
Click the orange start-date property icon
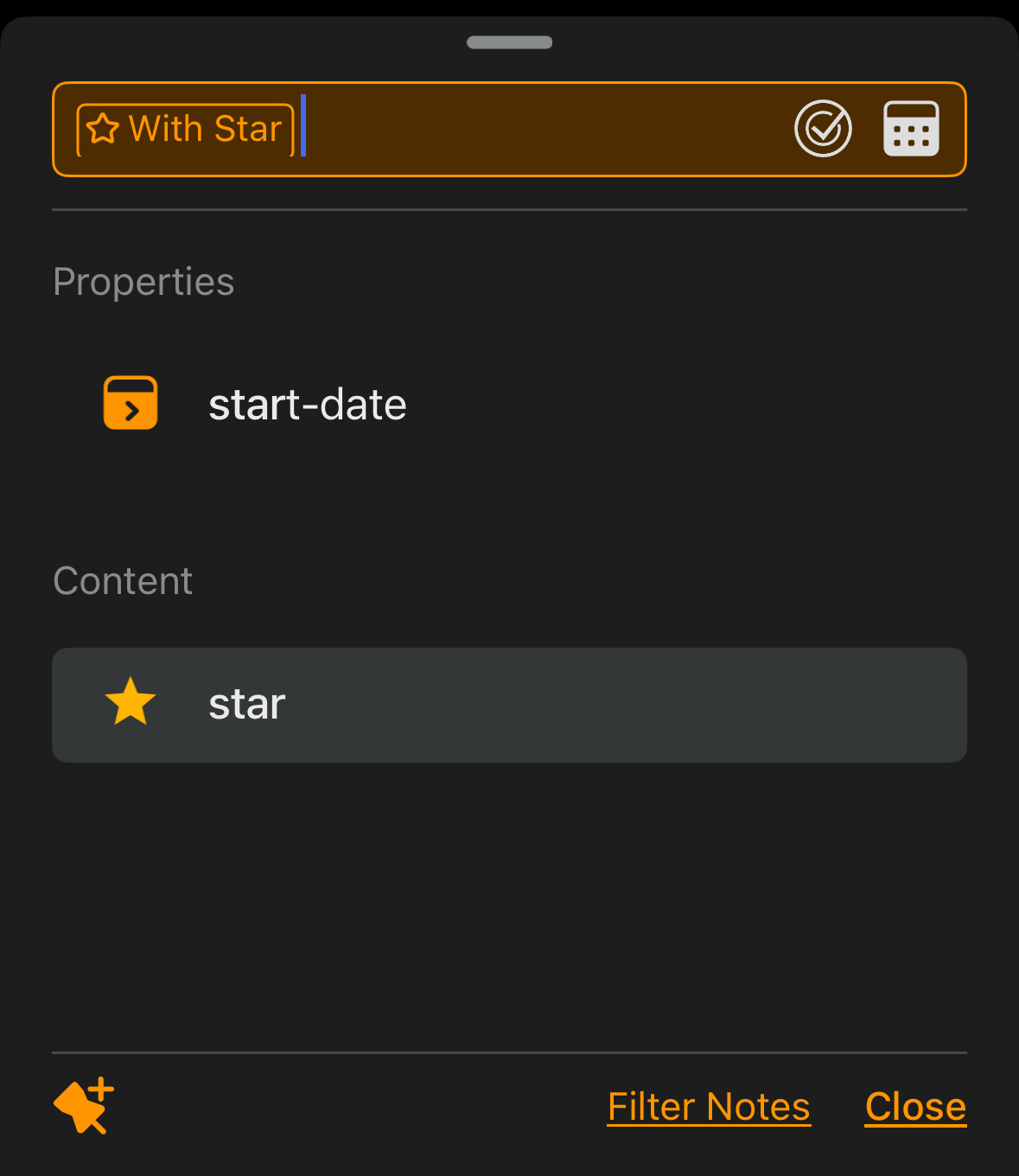(130, 402)
